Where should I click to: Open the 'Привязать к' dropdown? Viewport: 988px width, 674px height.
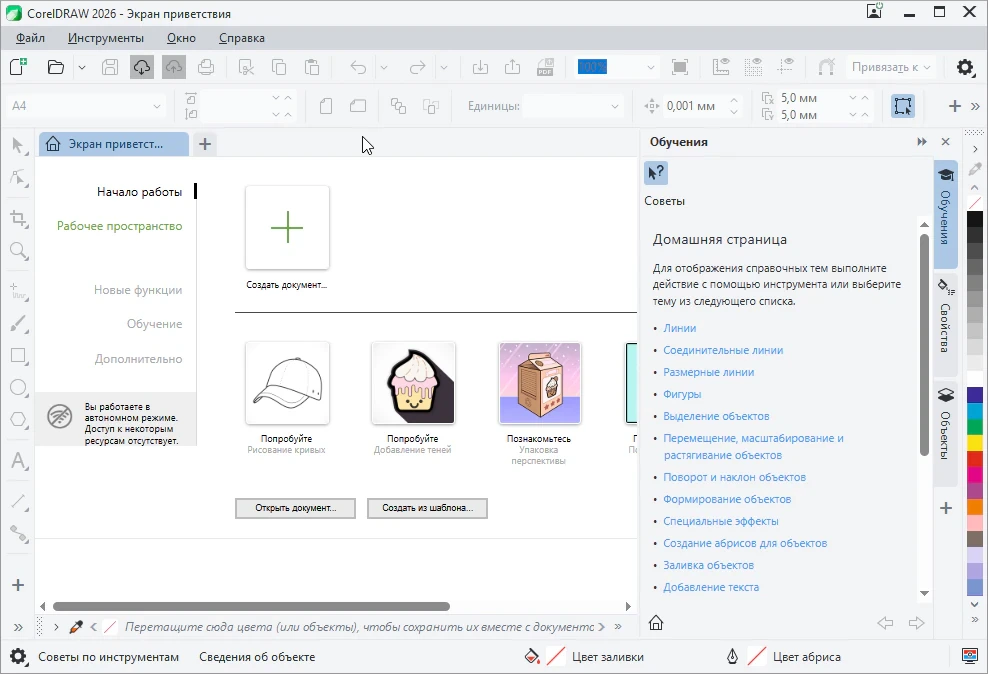[891, 67]
